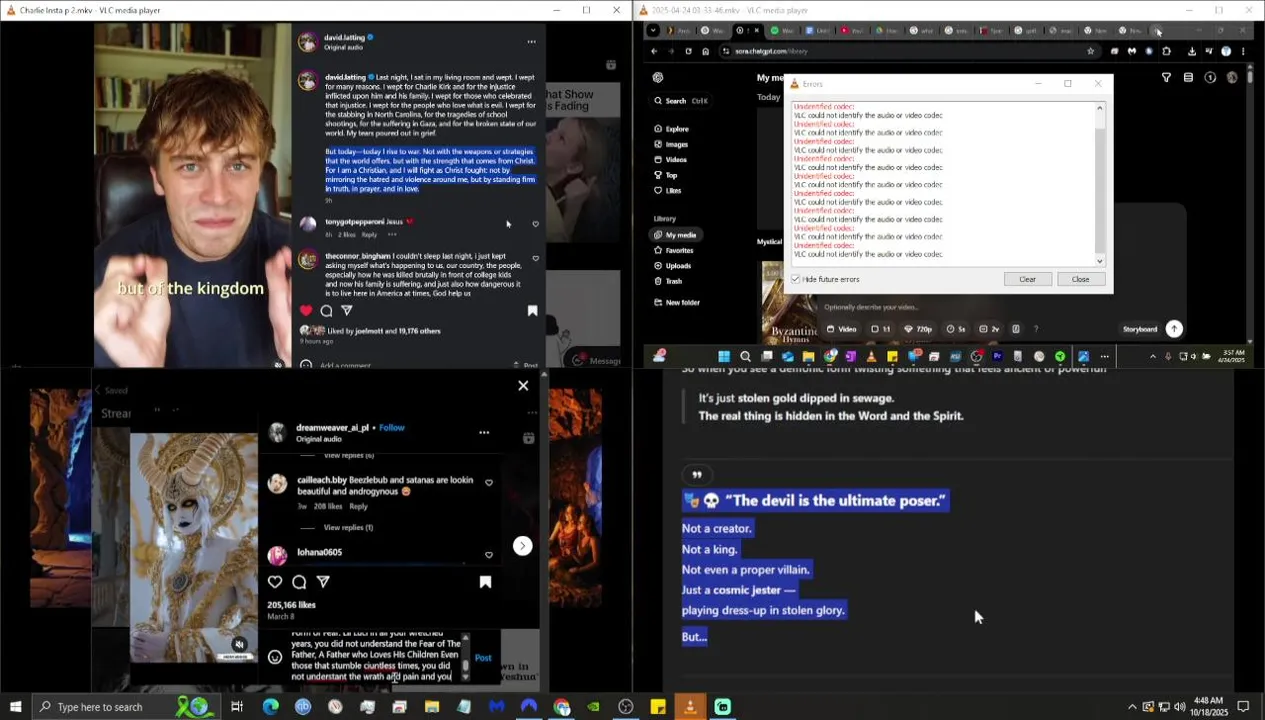Close the dreamweaver_ai_pl post overlay
Screen dimensions: 1265x720
(523, 385)
